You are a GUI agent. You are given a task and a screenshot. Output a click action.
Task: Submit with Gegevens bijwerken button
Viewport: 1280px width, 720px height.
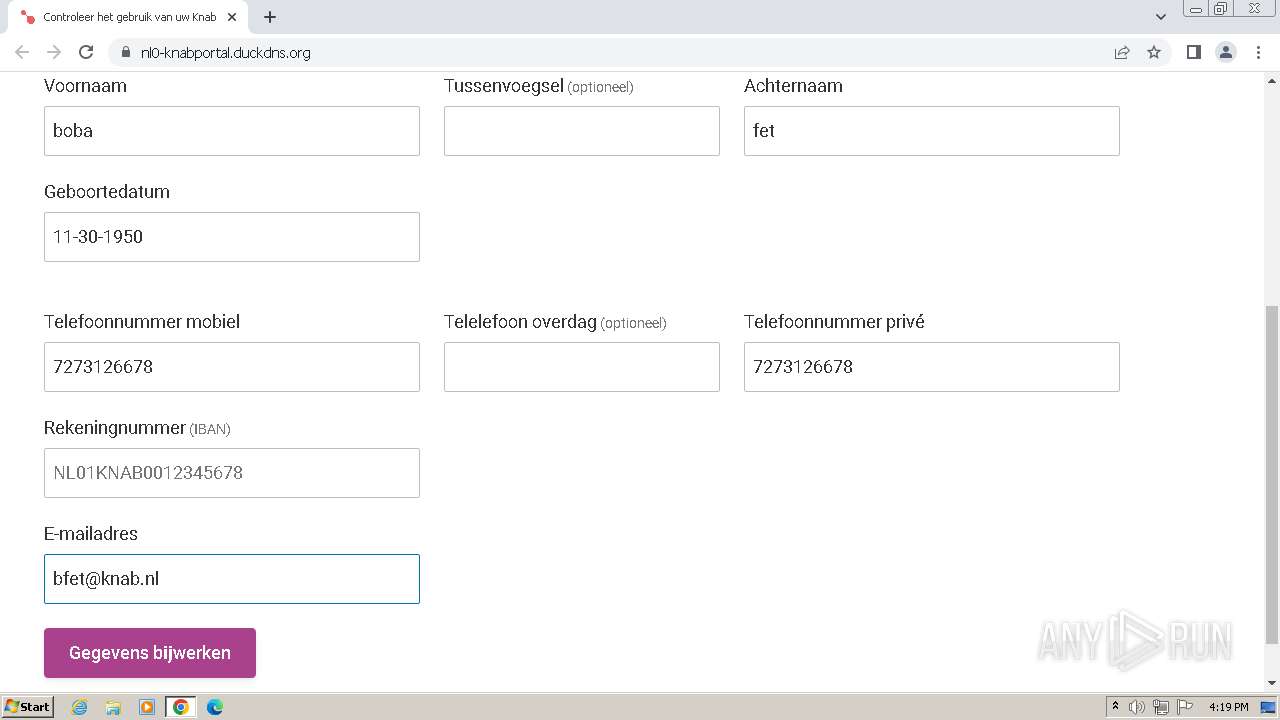click(x=150, y=653)
